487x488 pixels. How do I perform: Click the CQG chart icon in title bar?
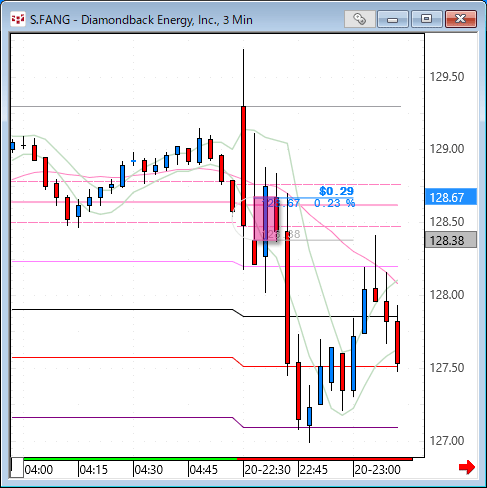(18, 19)
